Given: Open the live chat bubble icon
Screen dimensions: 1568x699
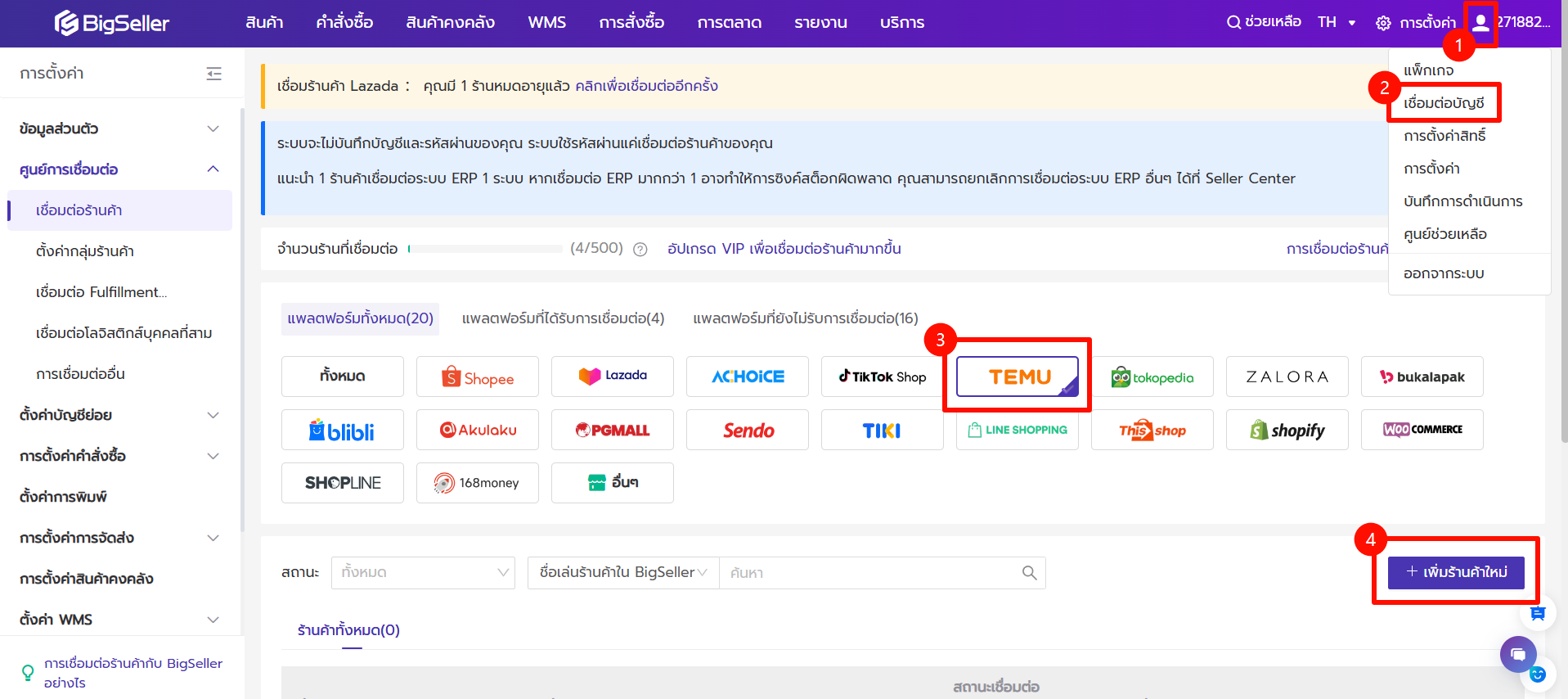Looking at the screenshot, I should (1518, 654).
